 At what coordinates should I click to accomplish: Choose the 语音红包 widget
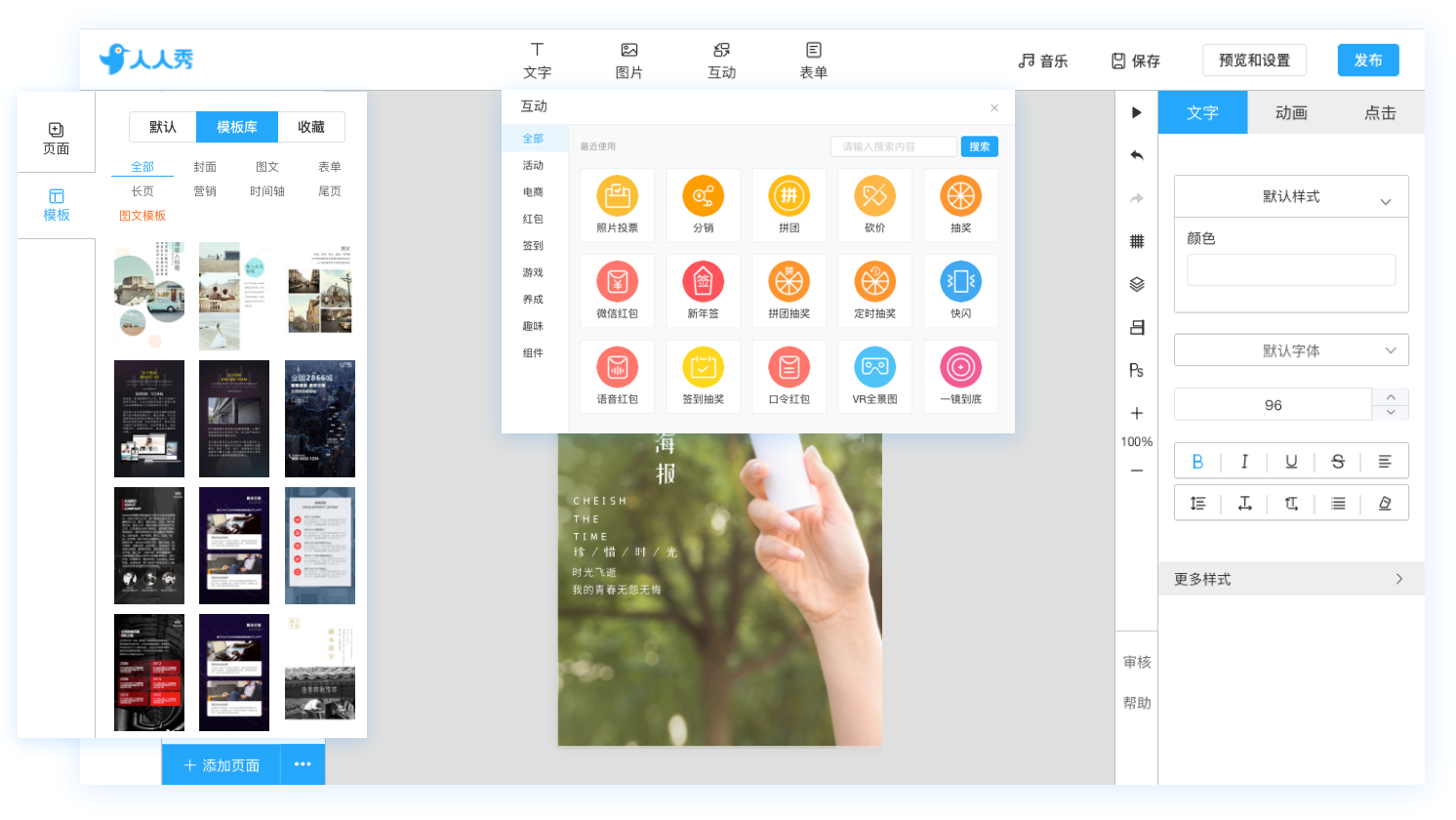[617, 377]
